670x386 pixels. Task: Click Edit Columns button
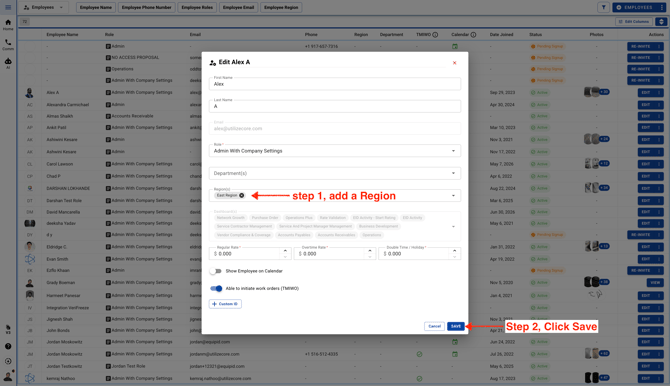coord(635,21)
